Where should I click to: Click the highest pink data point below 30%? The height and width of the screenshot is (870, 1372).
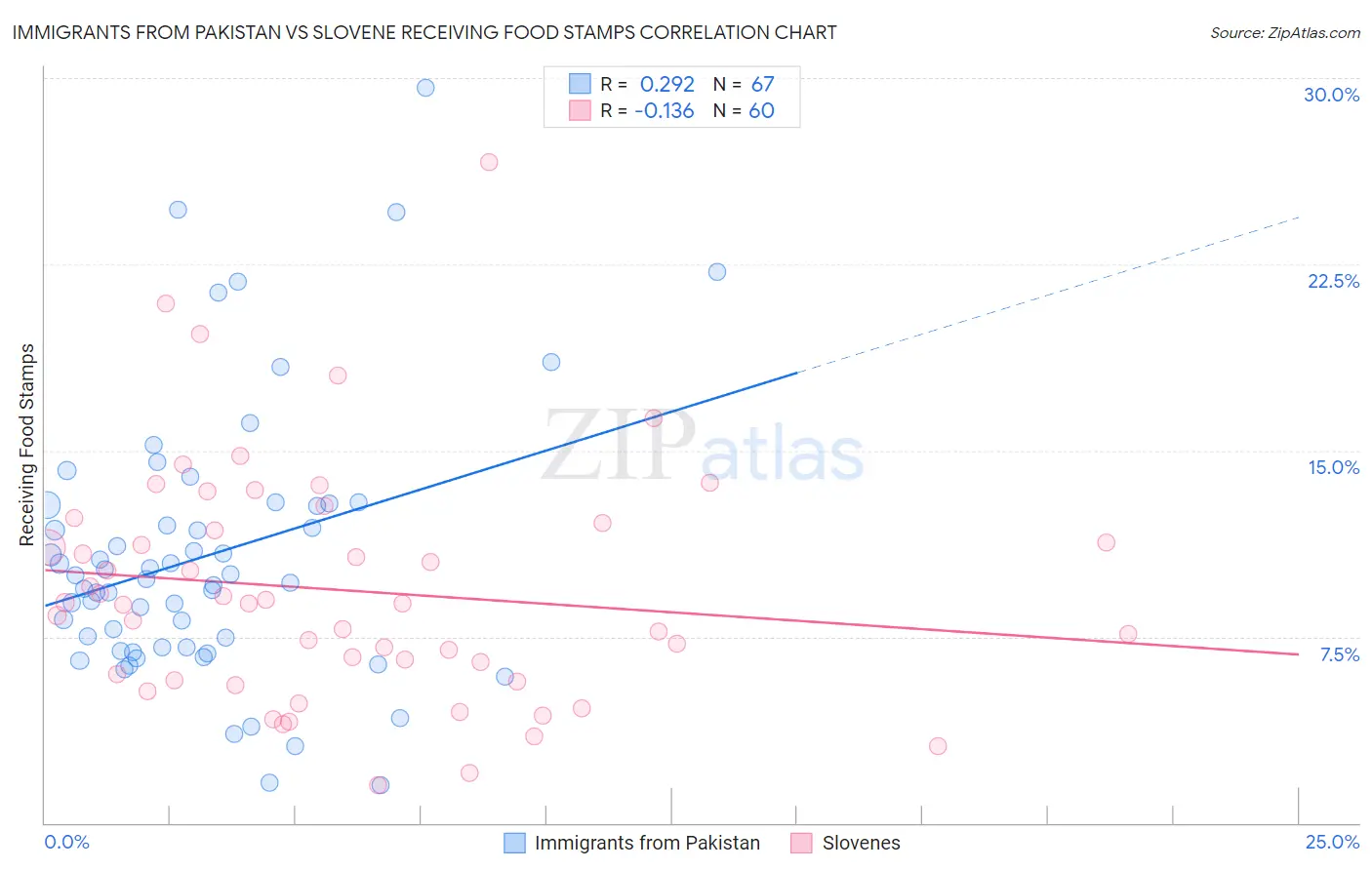tap(489, 162)
